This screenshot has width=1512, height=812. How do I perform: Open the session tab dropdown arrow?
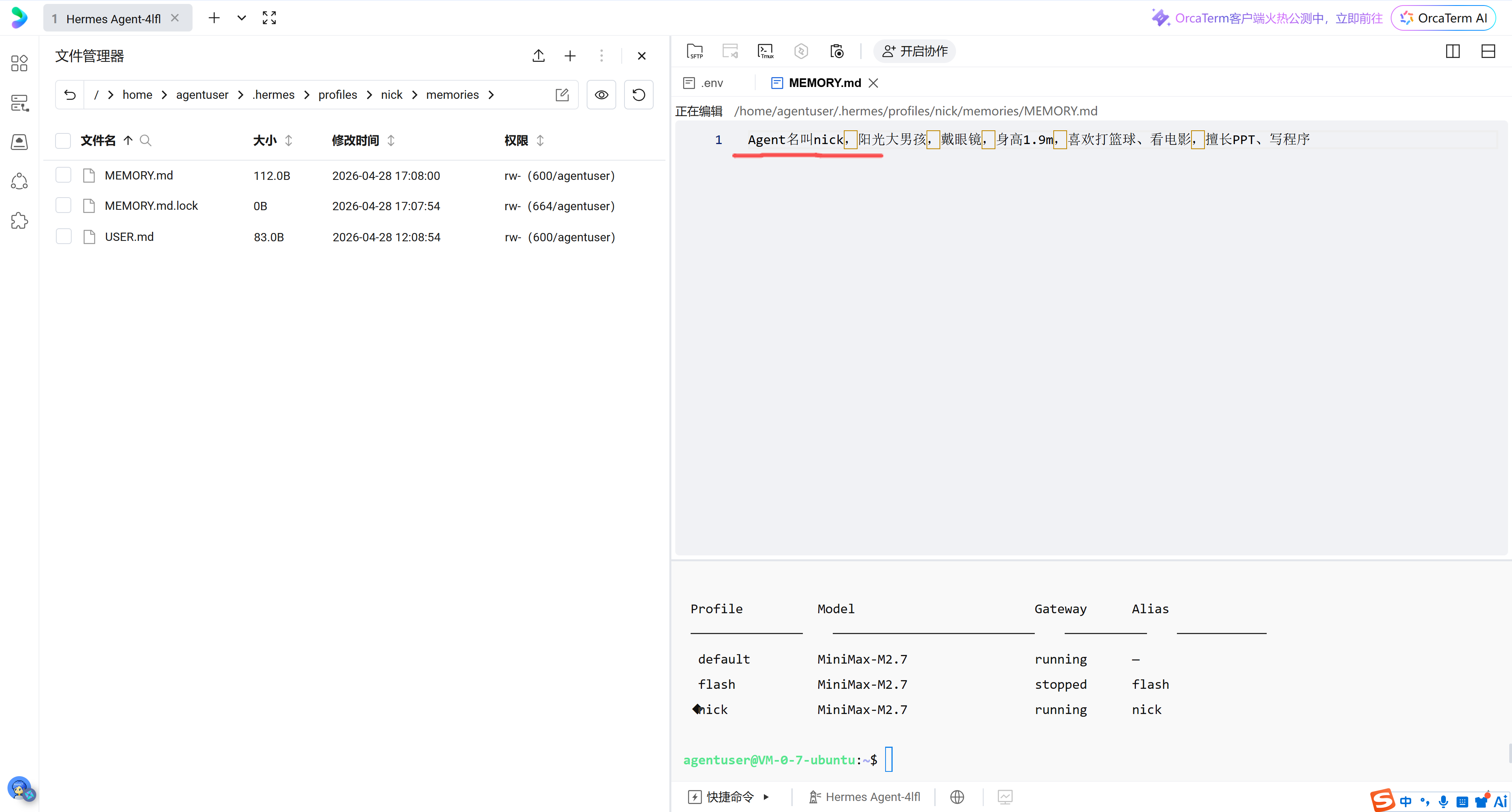point(241,18)
